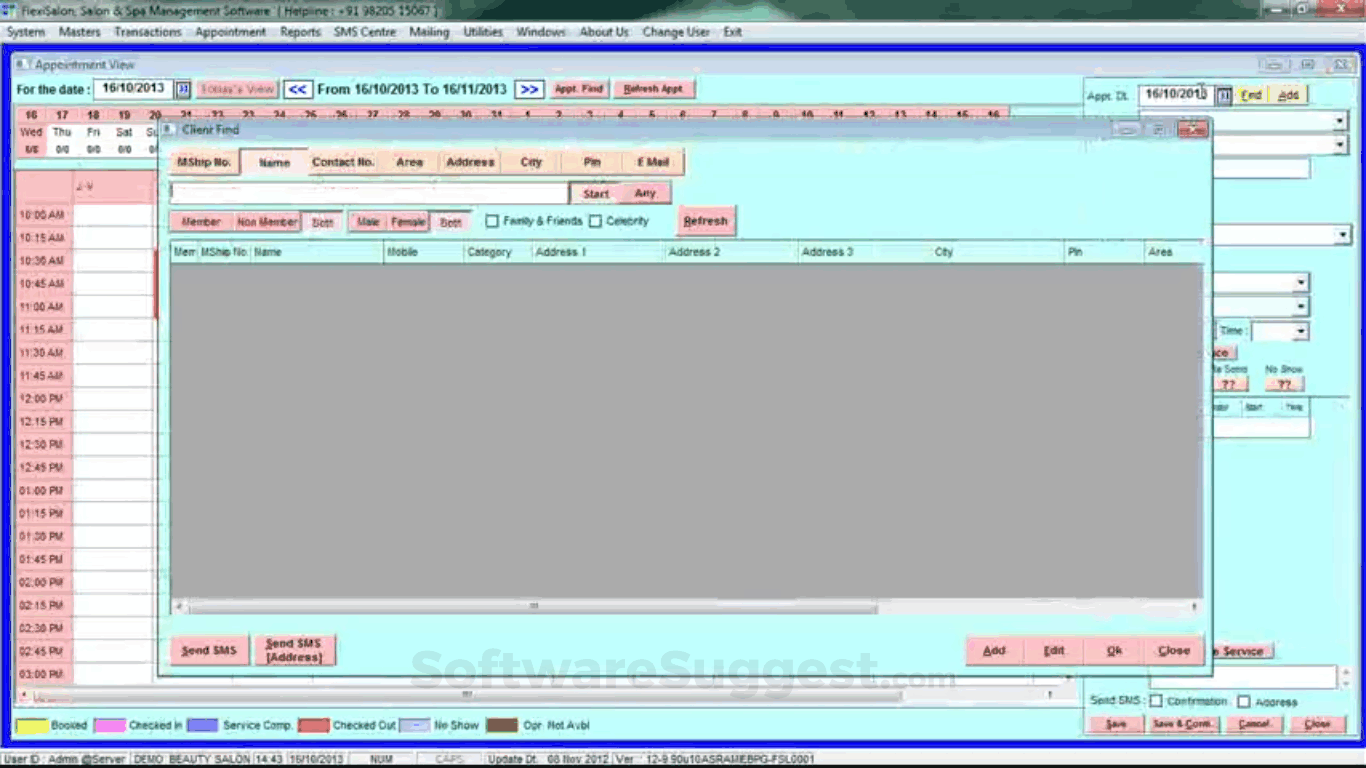Open the Utilities menu
Screen dimensions: 1366x768
click(x=483, y=32)
